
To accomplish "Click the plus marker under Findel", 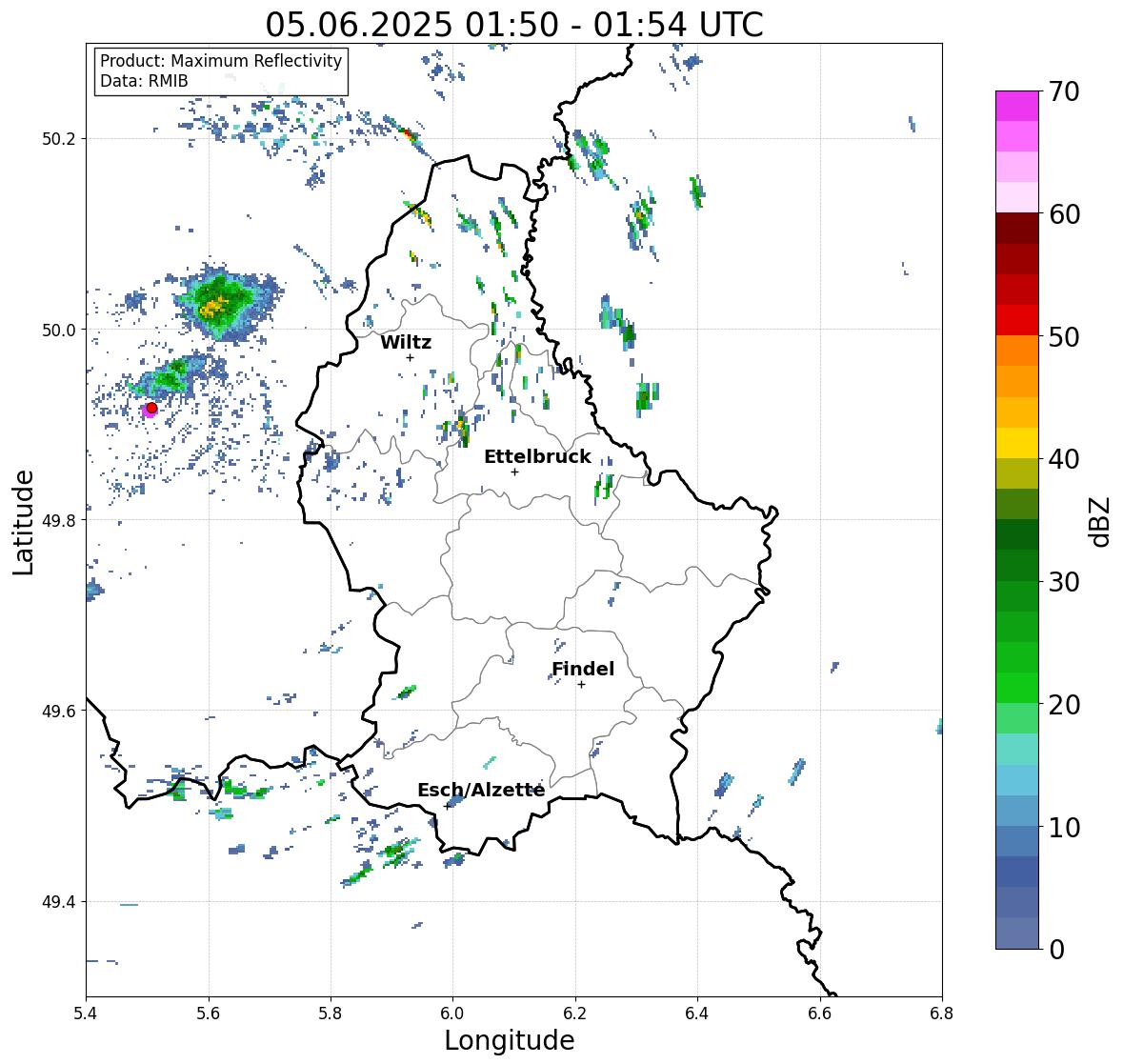I will pyautogui.click(x=582, y=685).
